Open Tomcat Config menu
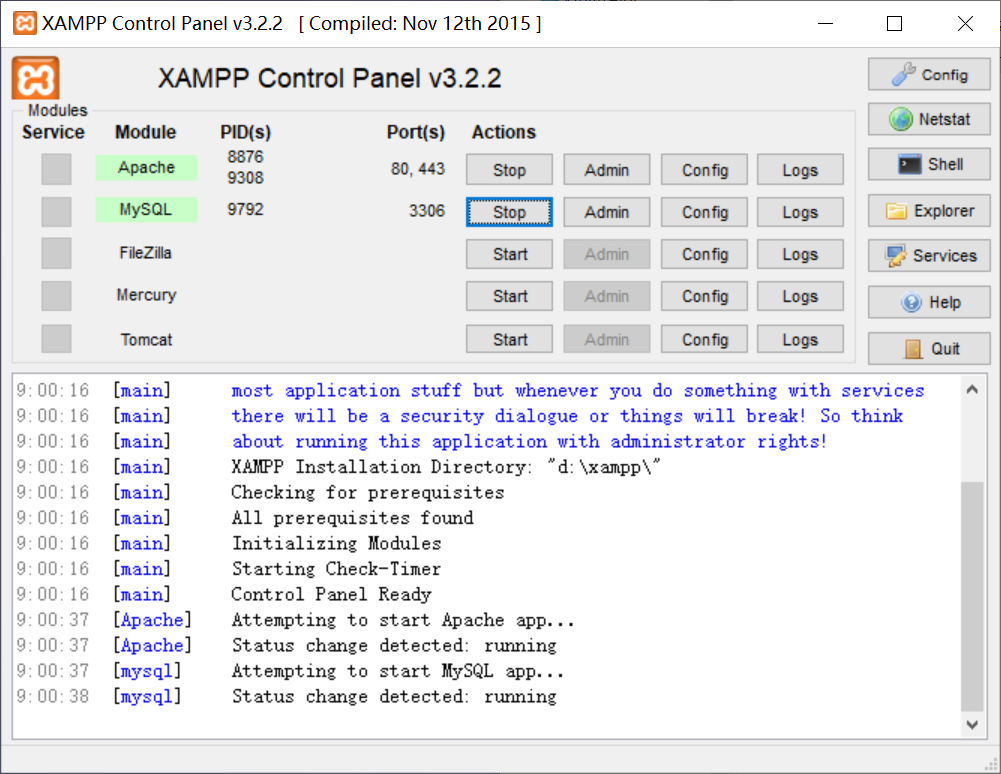This screenshot has height=774, width=1001. click(x=705, y=339)
